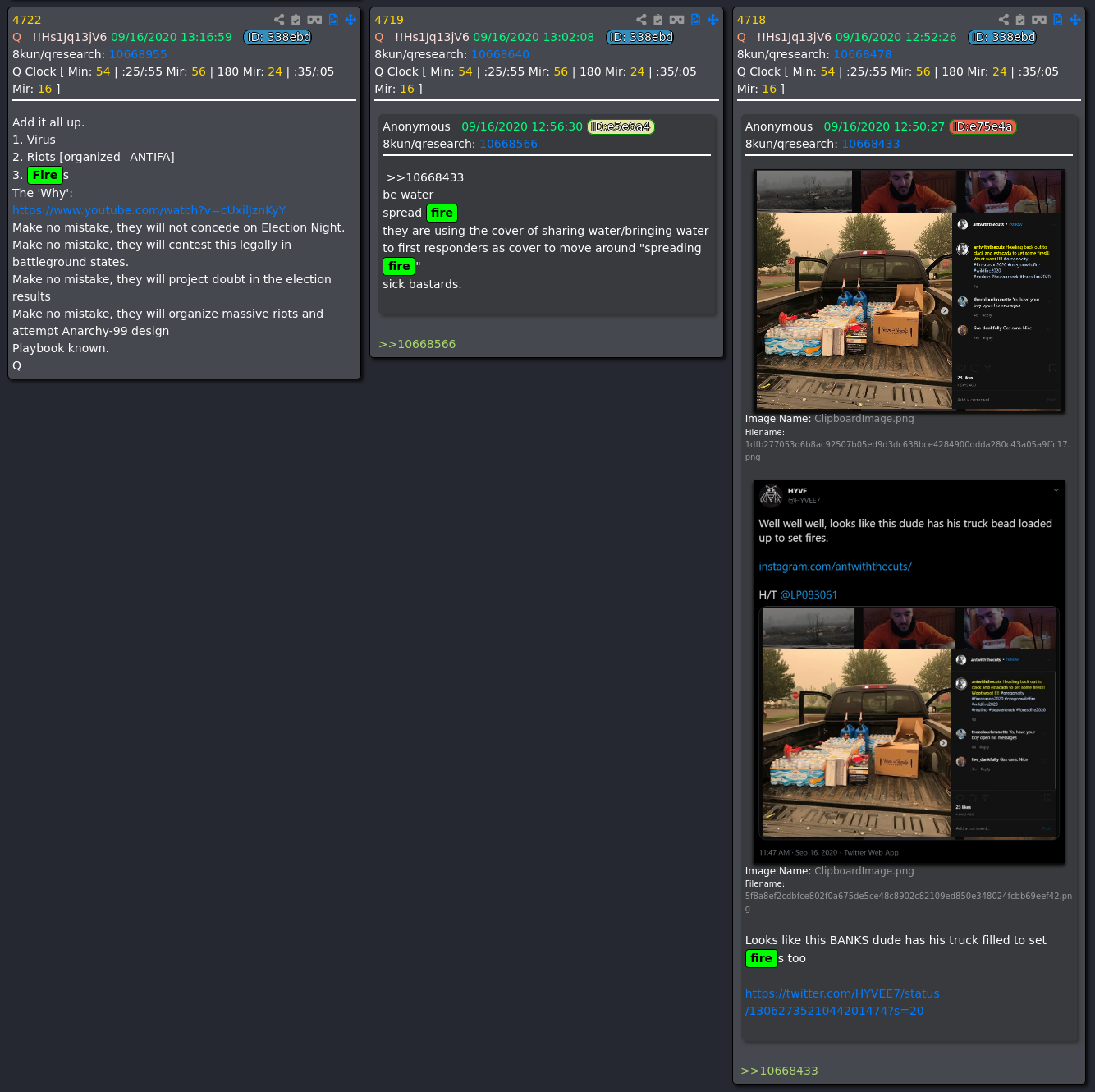Screen dimensions: 1095x1092
Task: Click clipboard-check icon on post 4718
Action: 1020,20
